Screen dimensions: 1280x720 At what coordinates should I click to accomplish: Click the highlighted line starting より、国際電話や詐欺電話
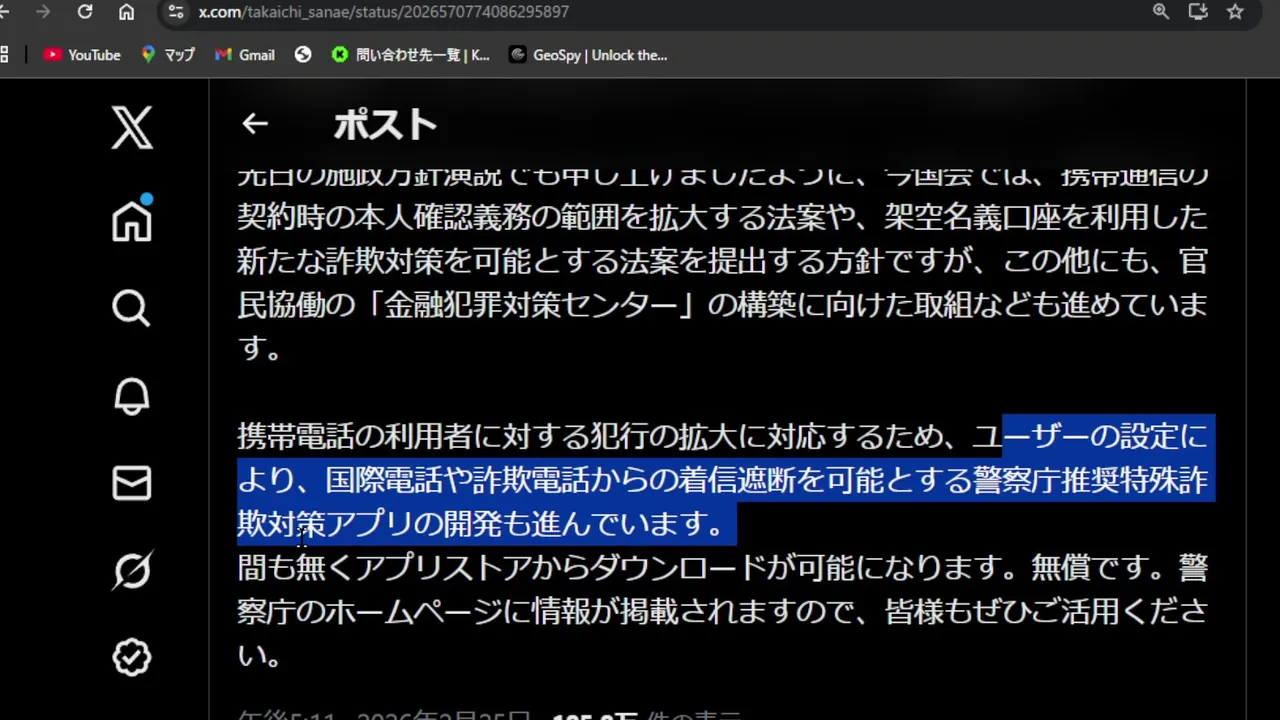[722, 480]
